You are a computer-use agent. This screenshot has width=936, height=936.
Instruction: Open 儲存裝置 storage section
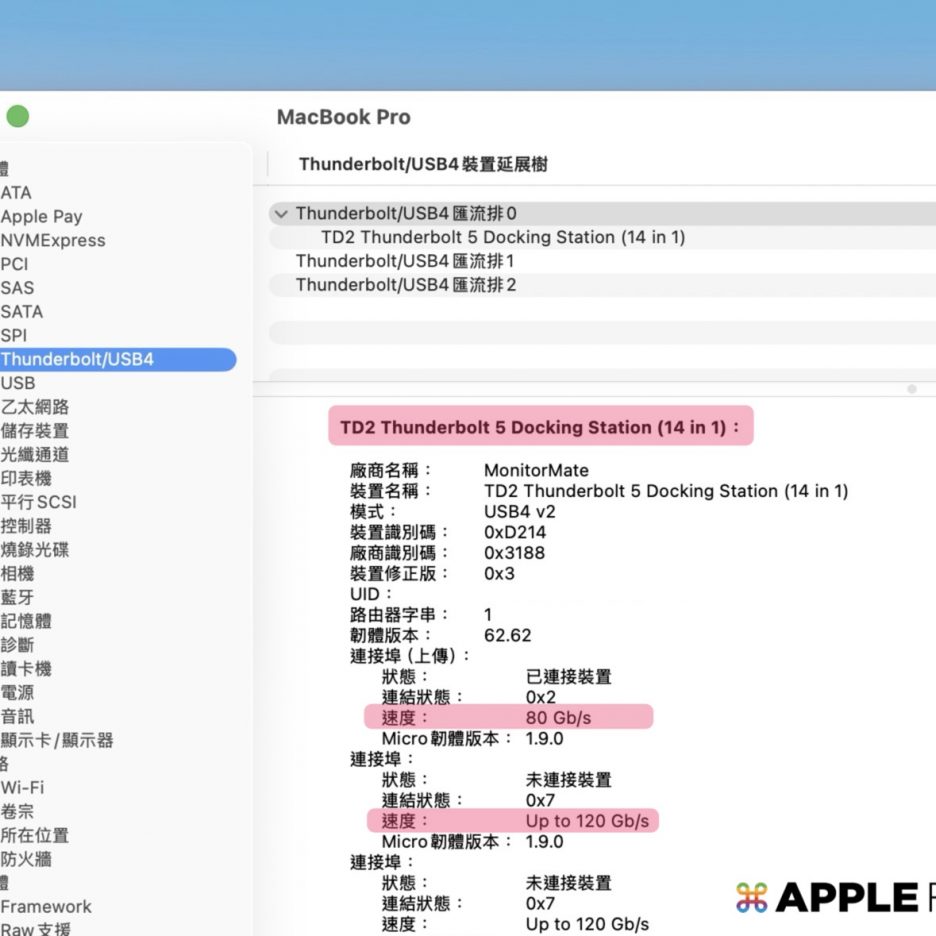(x=35, y=432)
